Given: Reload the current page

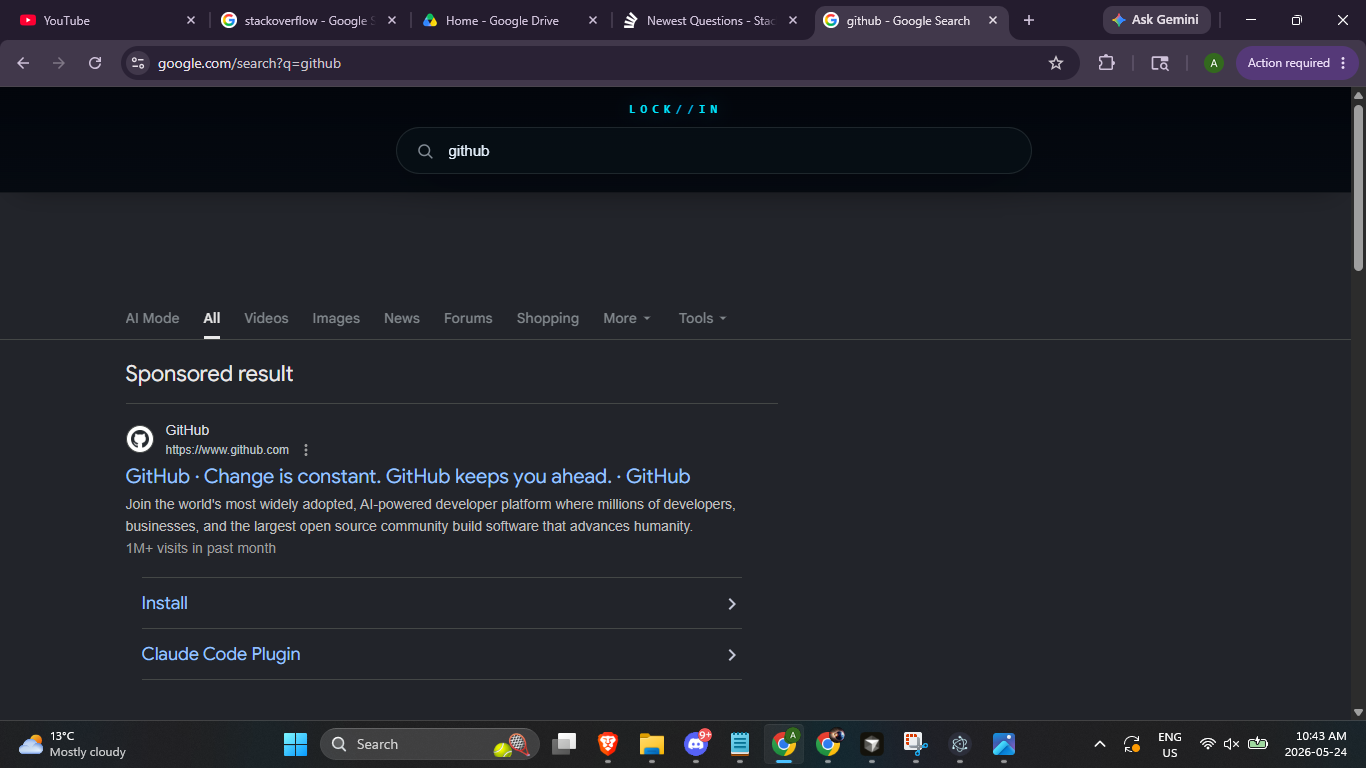Looking at the screenshot, I should click(x=95, y=63).
